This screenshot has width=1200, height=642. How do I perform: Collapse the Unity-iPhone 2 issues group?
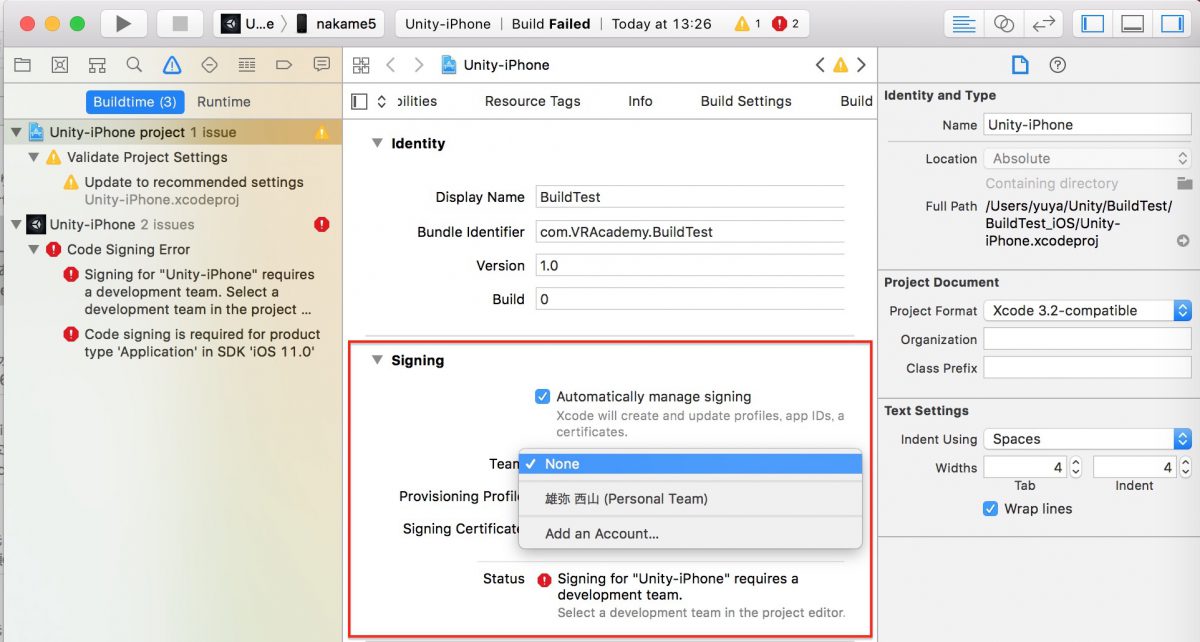point(16,224)
